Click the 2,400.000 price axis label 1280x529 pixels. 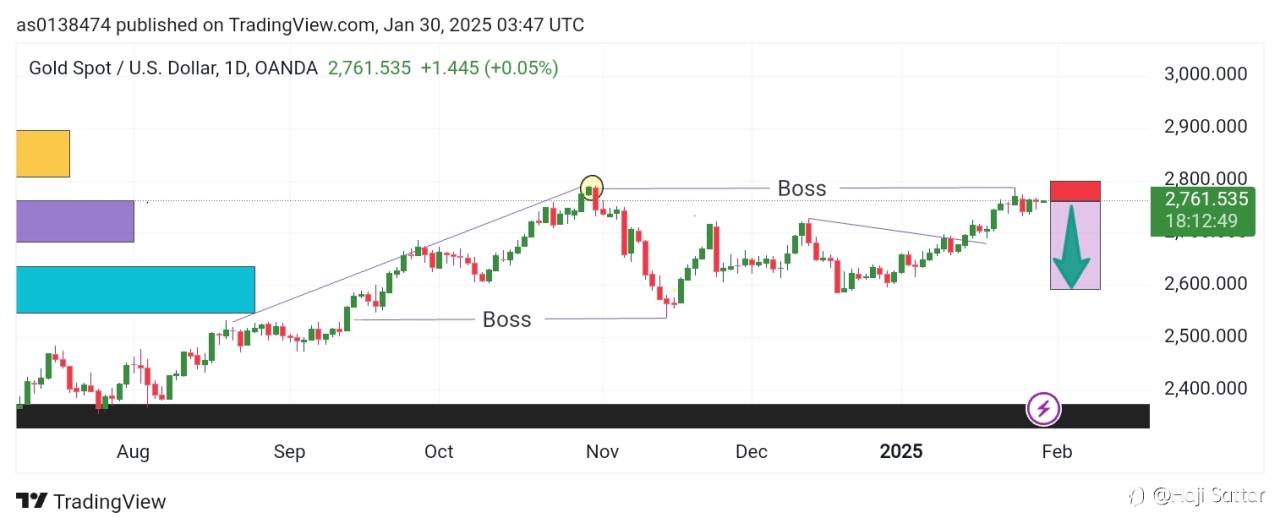[1204, 388]
